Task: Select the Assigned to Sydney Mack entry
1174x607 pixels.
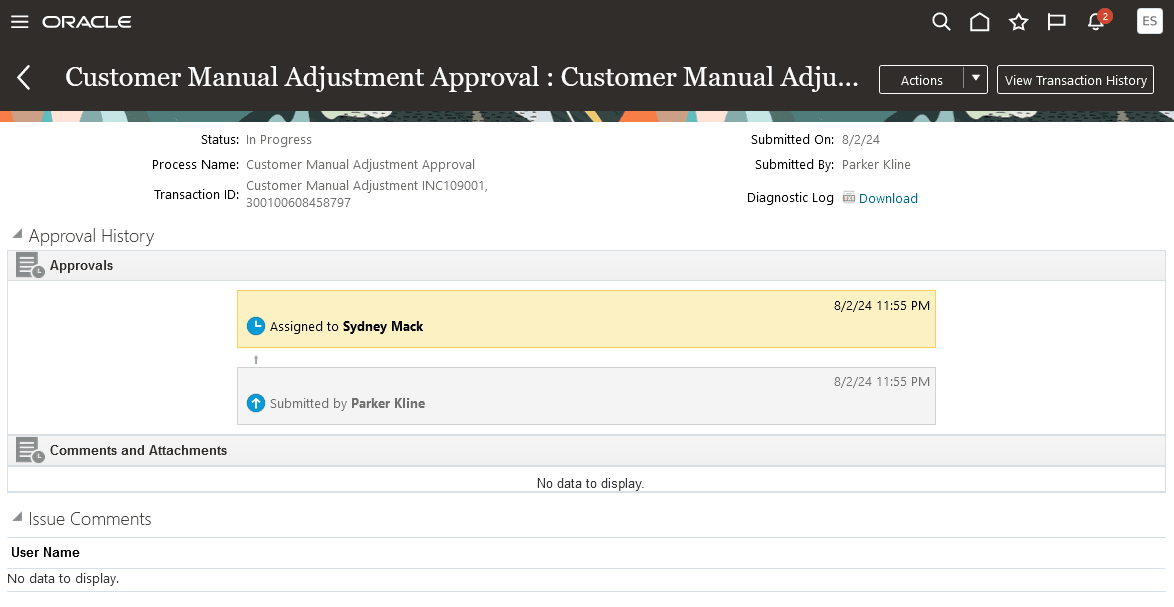Action: [586, 319]
